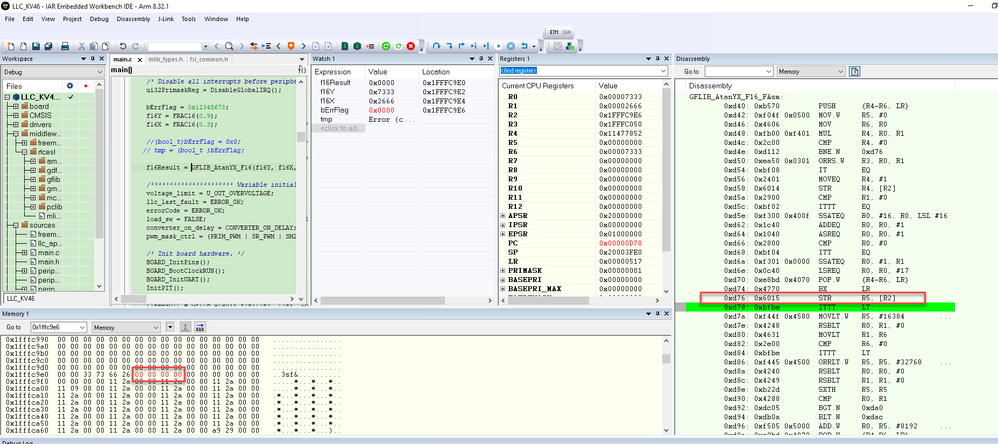Click the Cut scissors icon

coord(81,46)
